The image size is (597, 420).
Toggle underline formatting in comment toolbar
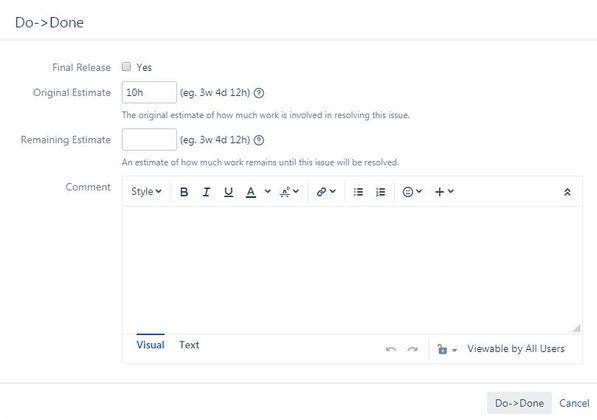pos(228,192)
